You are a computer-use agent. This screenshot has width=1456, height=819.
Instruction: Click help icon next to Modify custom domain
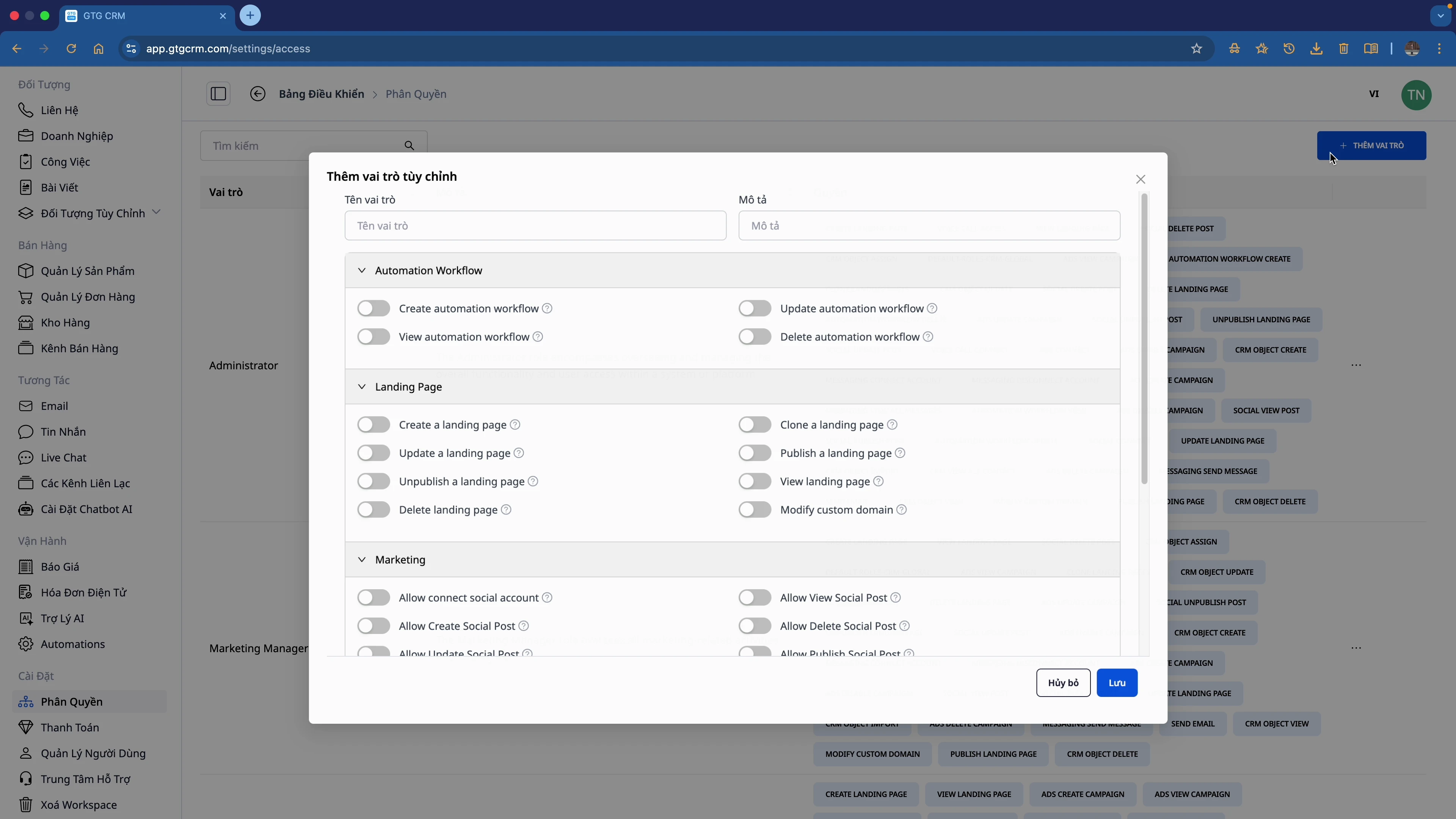[x=902, y=510]
